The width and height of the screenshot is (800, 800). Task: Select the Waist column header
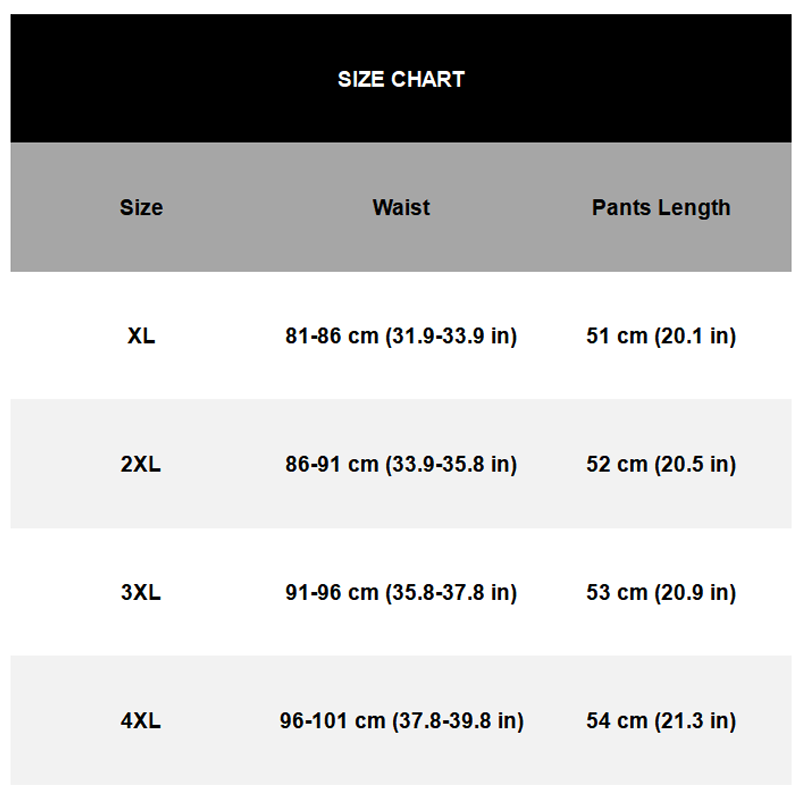tap(401, 208)
